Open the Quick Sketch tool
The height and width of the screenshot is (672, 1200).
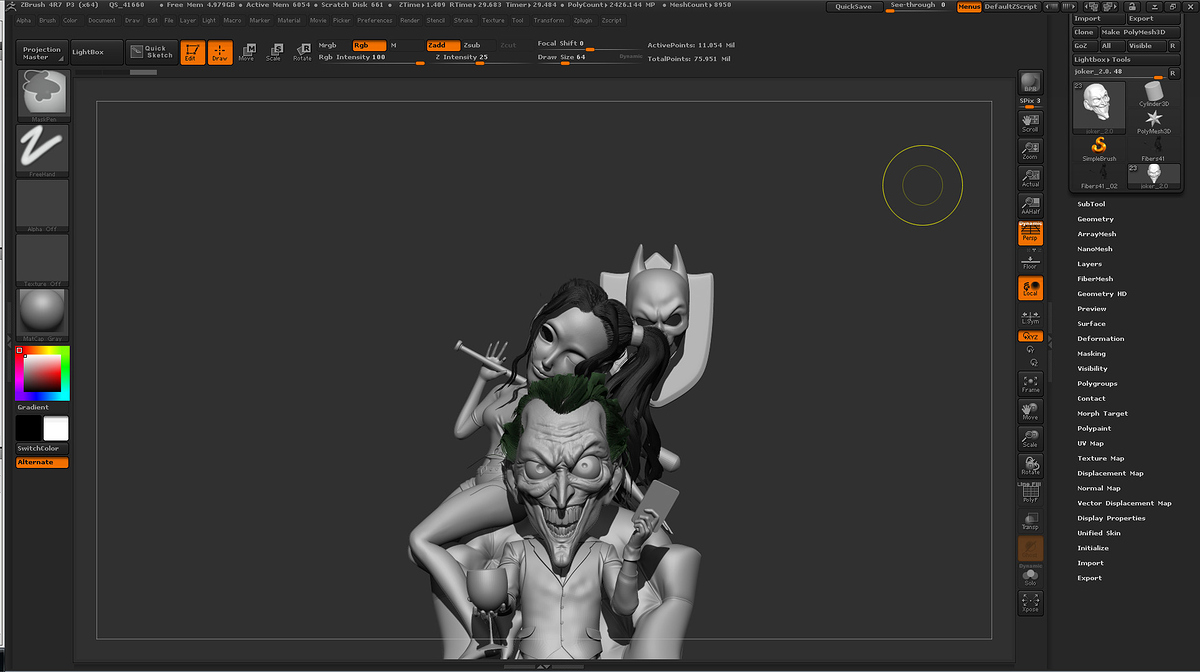152,52
